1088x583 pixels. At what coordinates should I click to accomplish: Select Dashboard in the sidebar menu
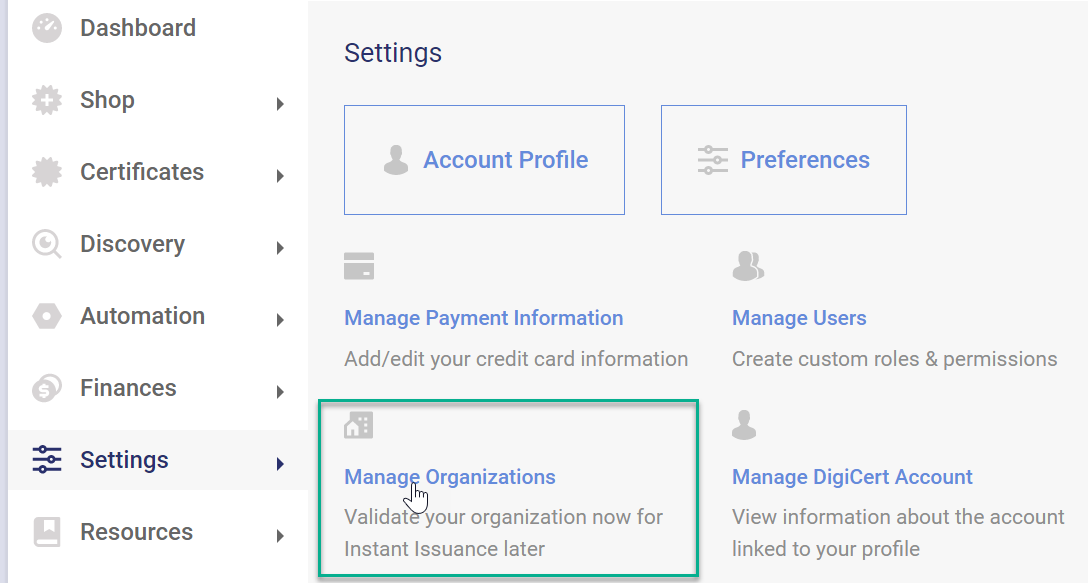tap(137, 27)
